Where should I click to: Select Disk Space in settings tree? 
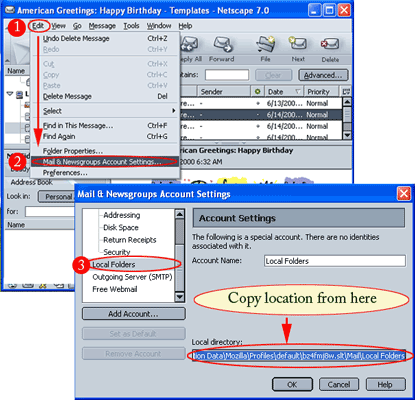[121, 227]
